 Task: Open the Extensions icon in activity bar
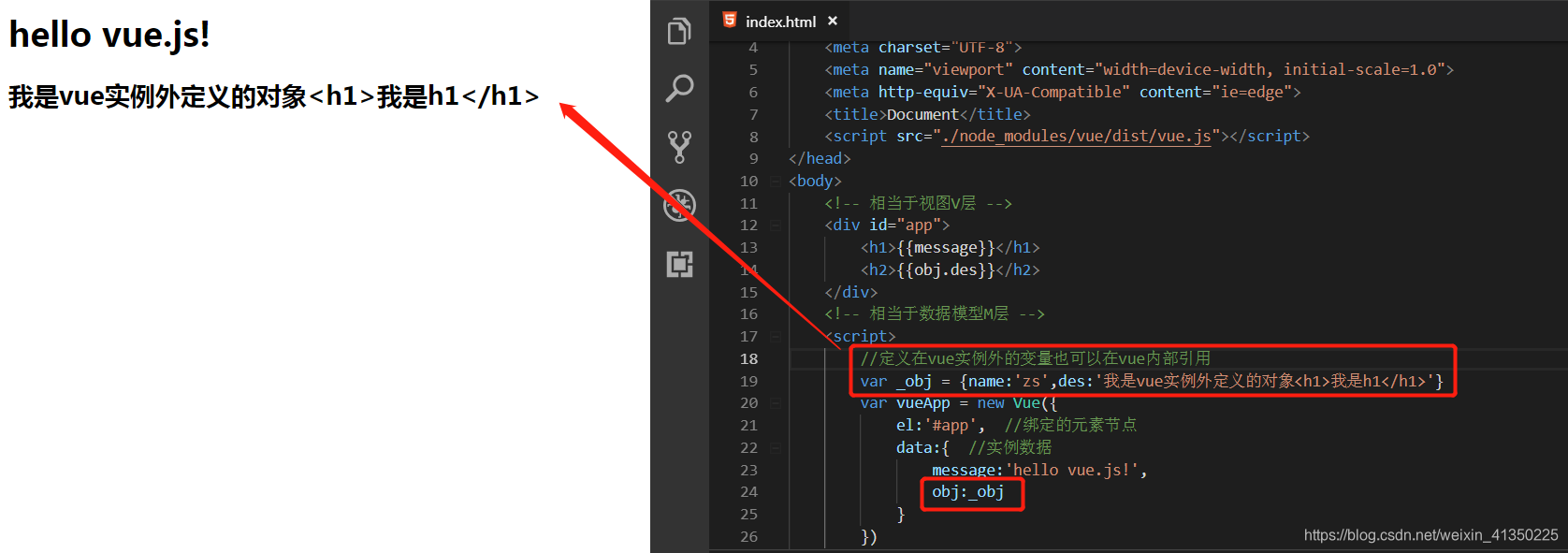[x=679, y=264]
